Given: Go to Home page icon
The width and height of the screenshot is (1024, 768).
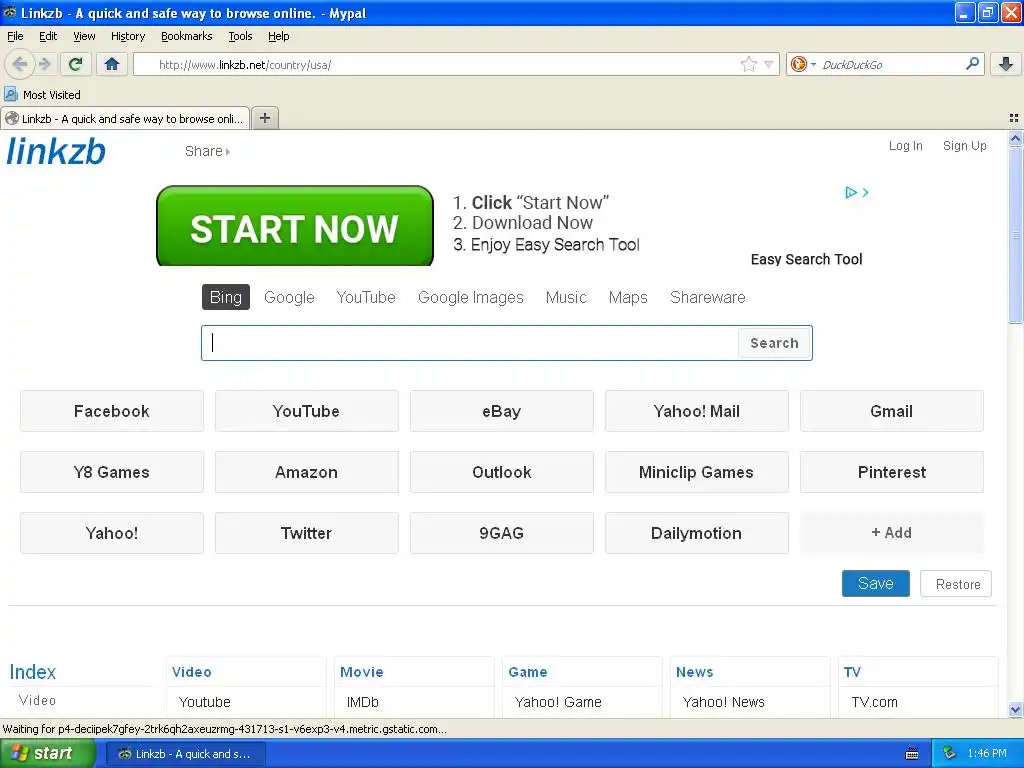Looking at the screenshot, I should click(112, 64).
